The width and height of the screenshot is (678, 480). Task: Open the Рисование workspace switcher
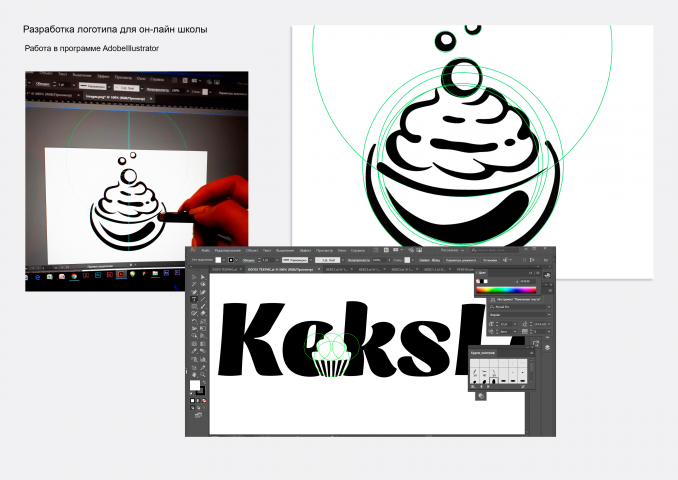pos(452,250)
